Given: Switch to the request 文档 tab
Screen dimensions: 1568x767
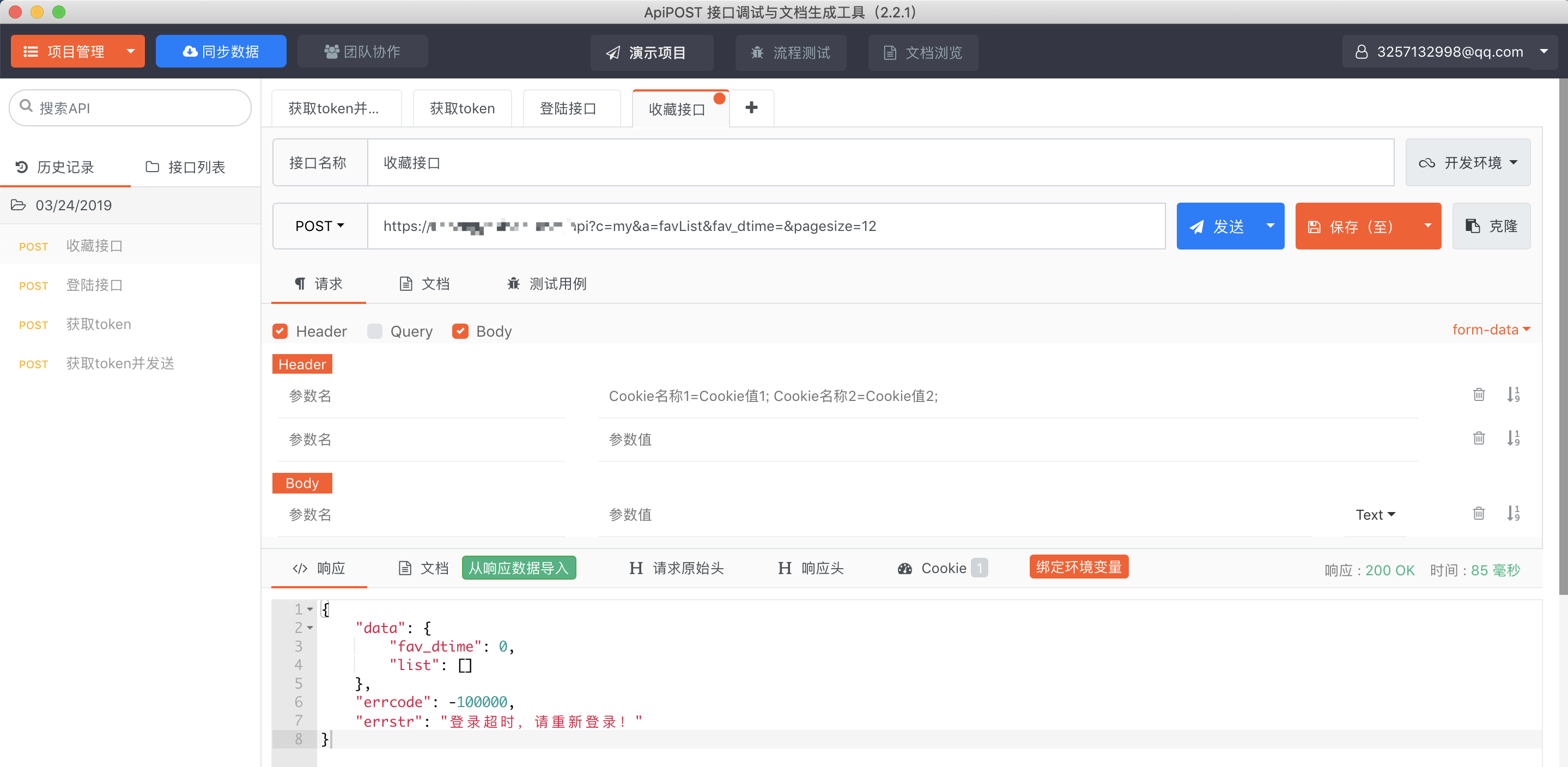Looking at the screenshot, I should click(424, 284).
